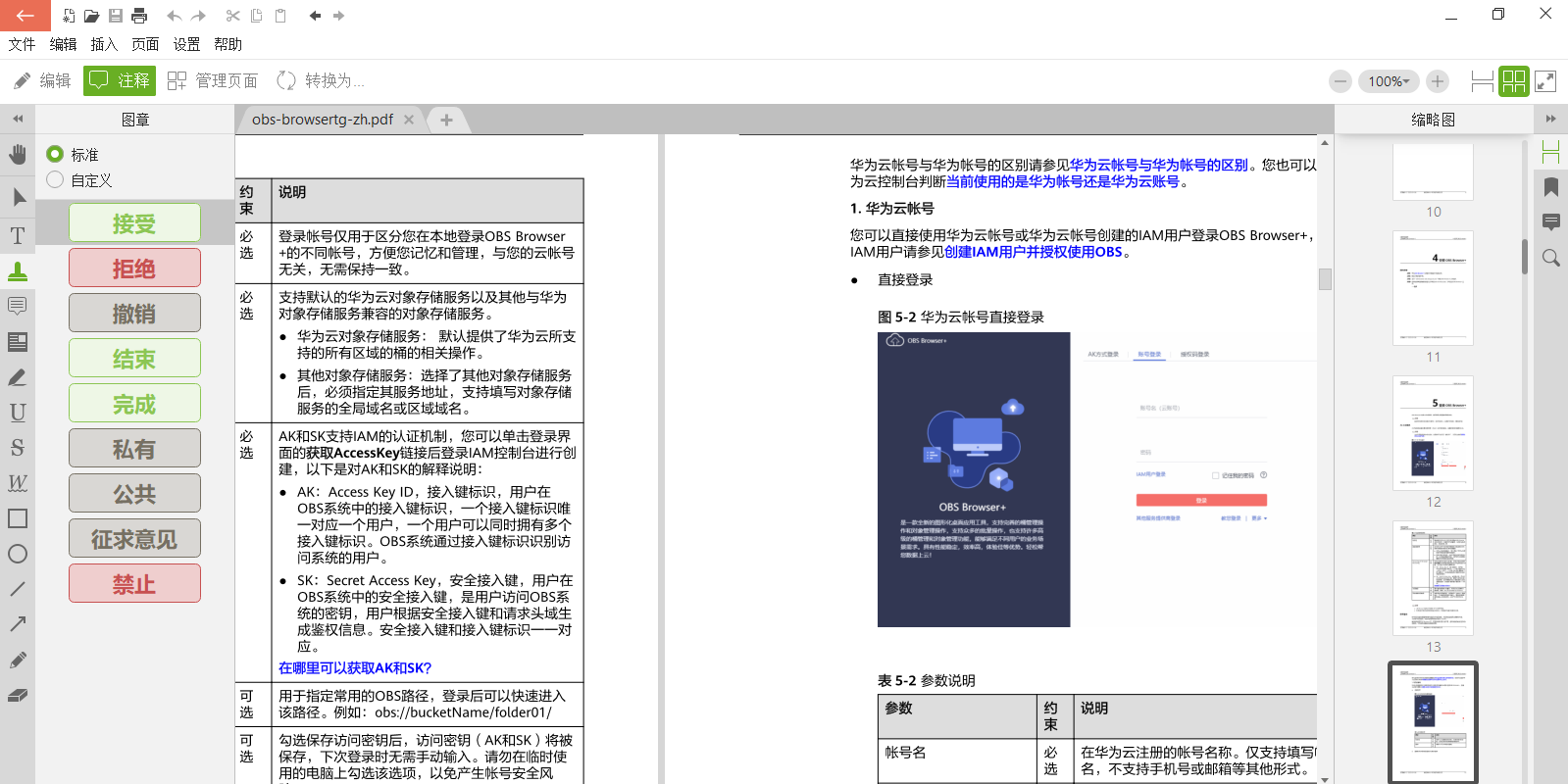This screenshot has height=784, width=1568.
Task: Click the Print icon in title bar
Action: (x=139, y=16)
